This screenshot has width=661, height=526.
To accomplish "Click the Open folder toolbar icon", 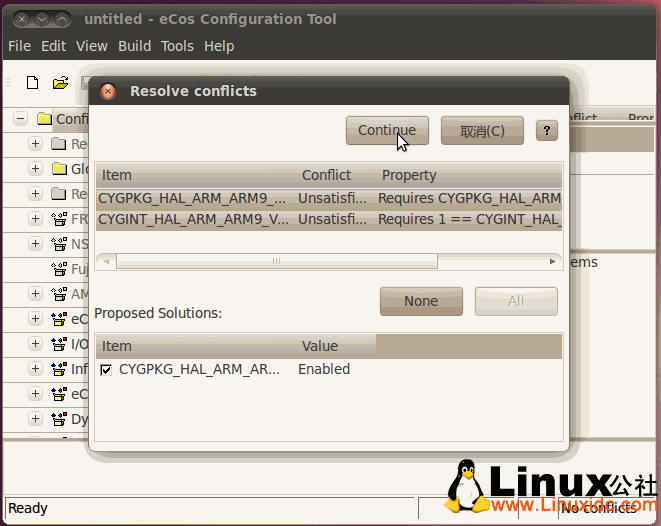I will pyautogui.click(x=60, y=83).
